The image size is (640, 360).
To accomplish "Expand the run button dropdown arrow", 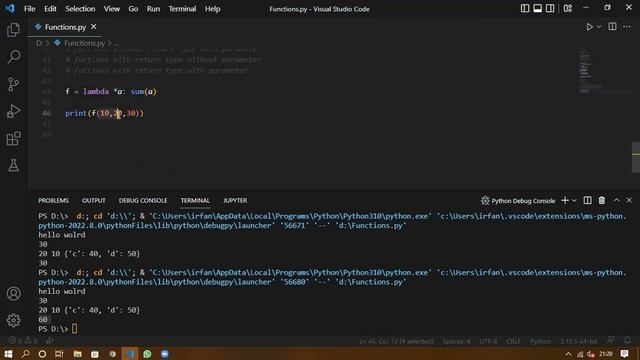I will point(599,27).
